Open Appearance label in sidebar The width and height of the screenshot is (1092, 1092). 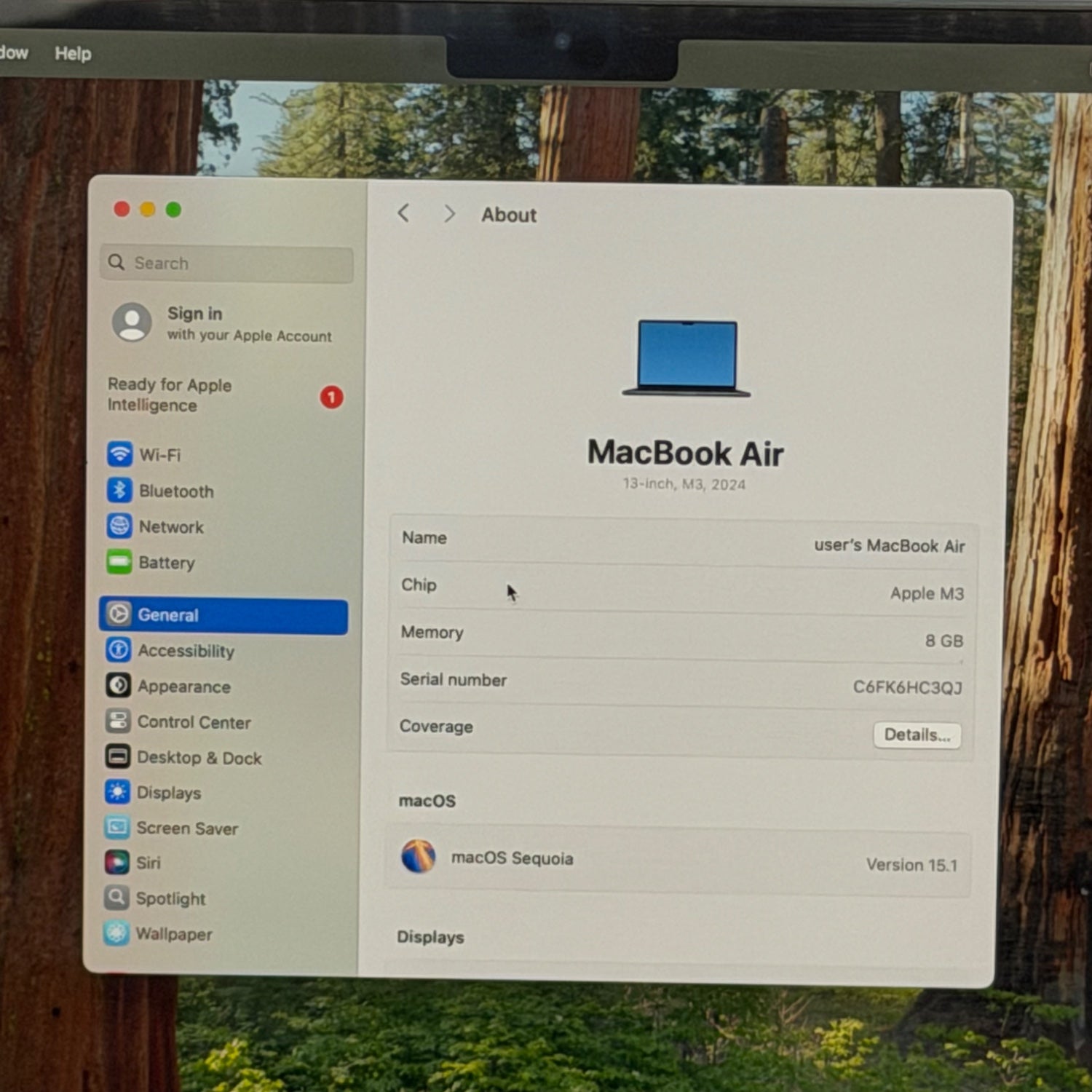[x=184, y=687]
